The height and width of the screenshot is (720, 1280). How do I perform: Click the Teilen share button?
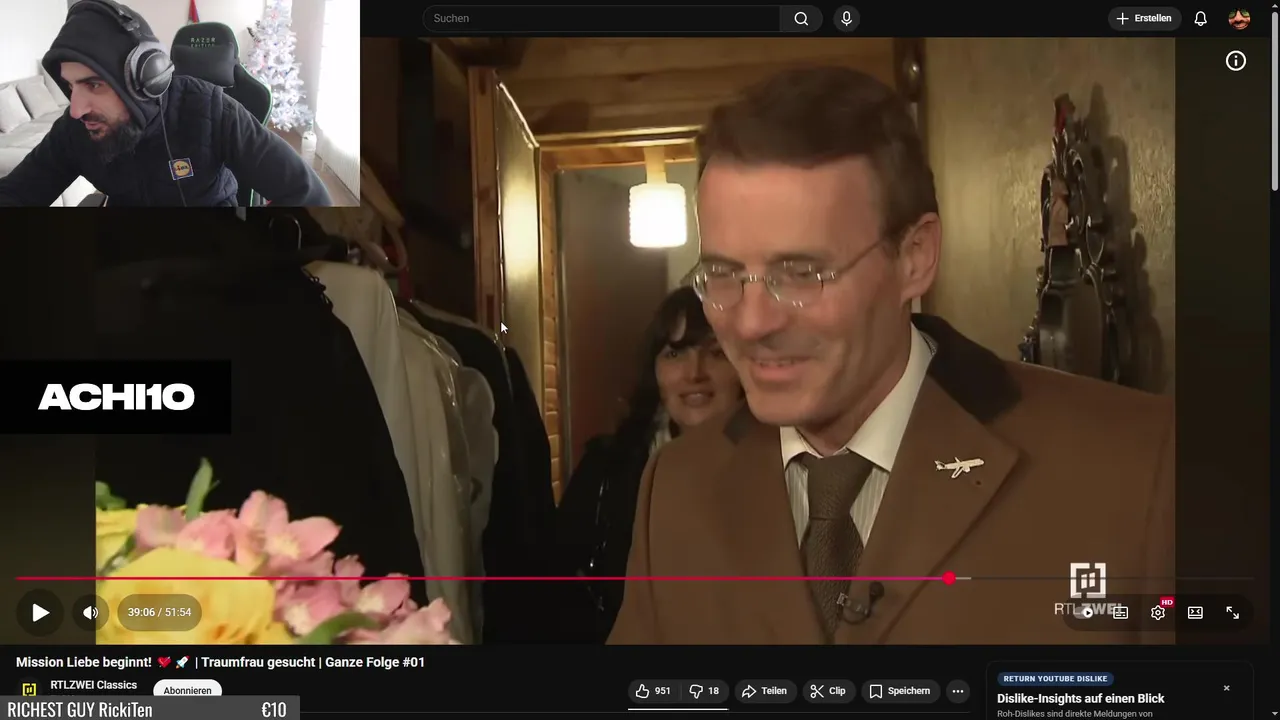tap(763, 691)
